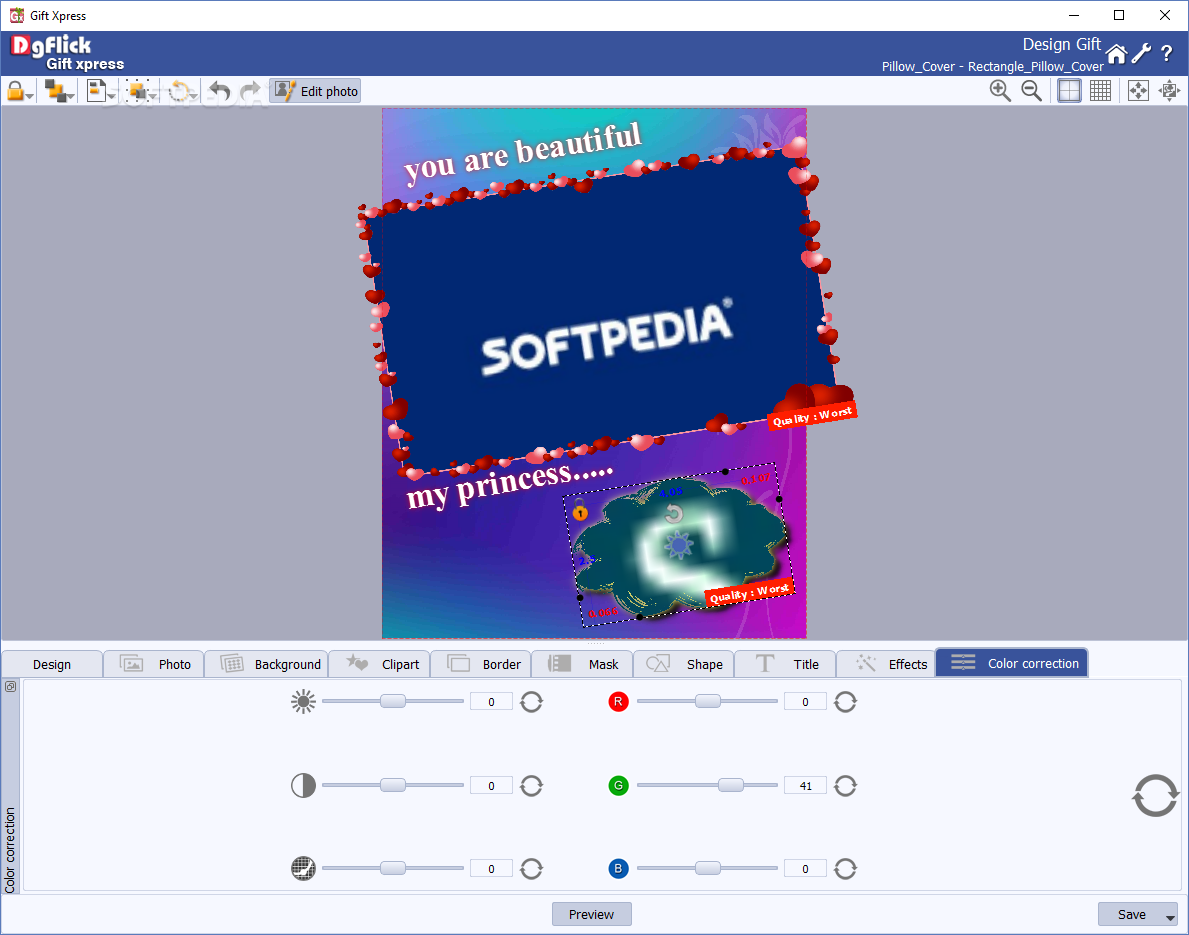Viewport: 1189px width, 935px height.
Task: Zoom in on the canvas
Action: (x=1000, y=90)
